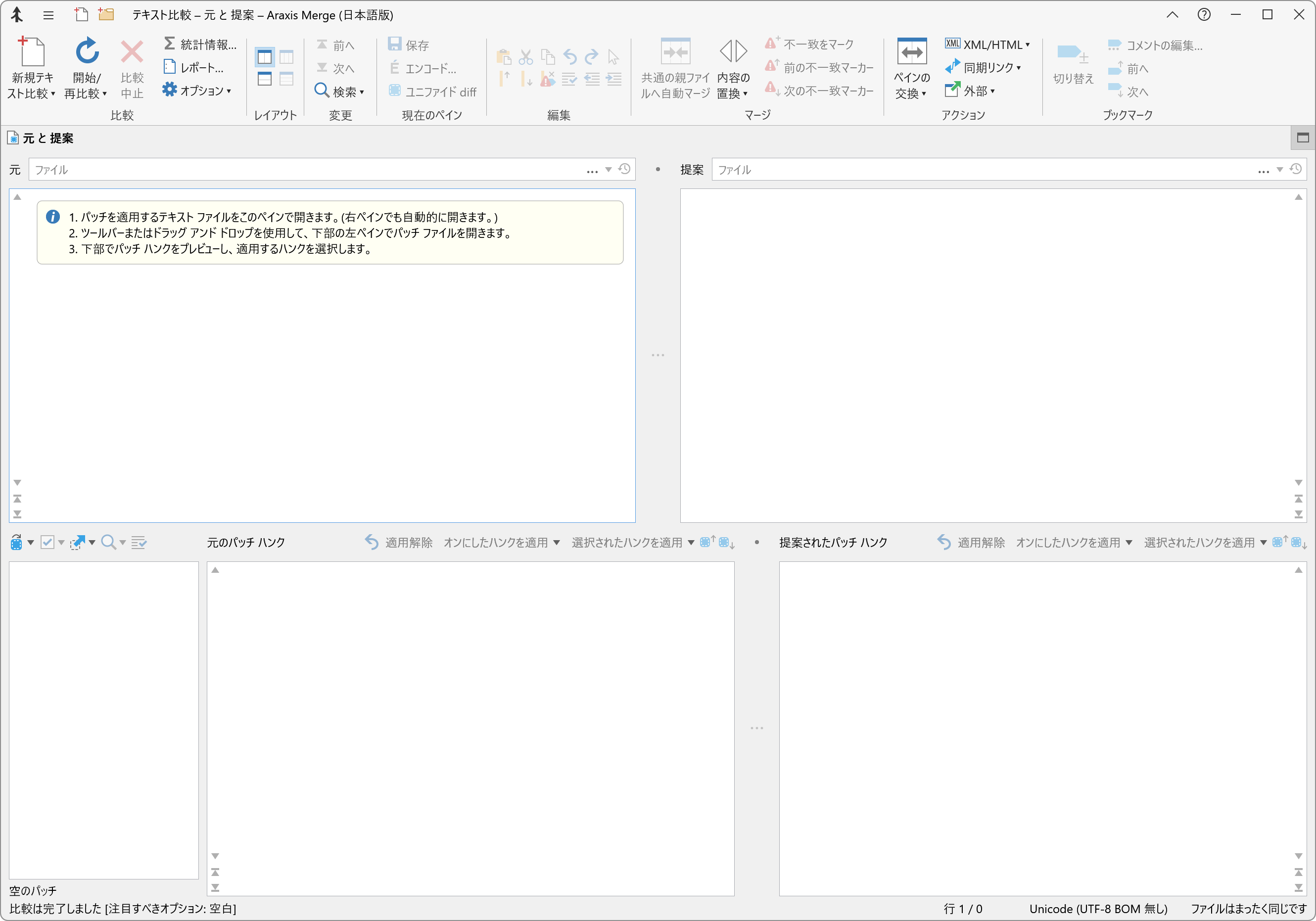
Task: Click the 新規テキスト比較 new comparison icon
Action: 32,53
